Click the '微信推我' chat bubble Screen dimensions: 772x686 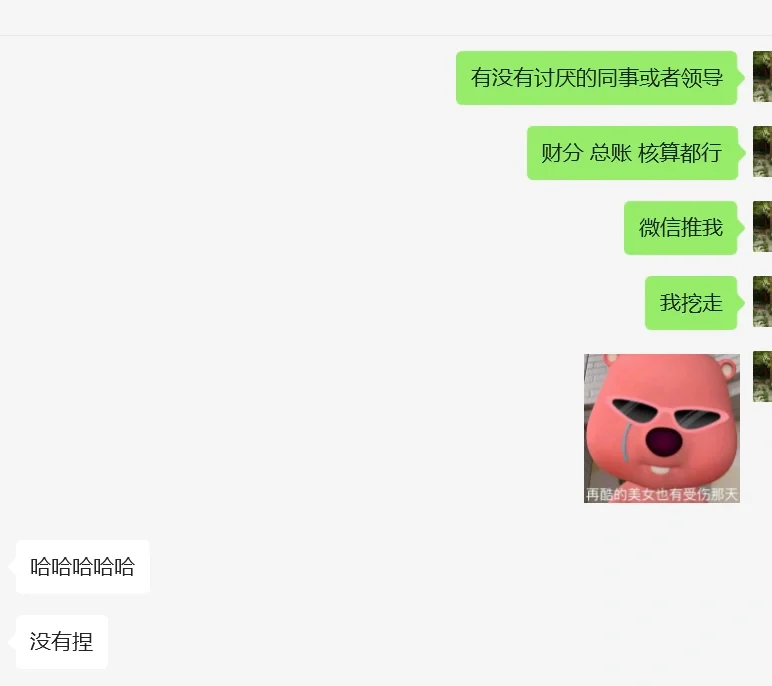pos(680,228)
